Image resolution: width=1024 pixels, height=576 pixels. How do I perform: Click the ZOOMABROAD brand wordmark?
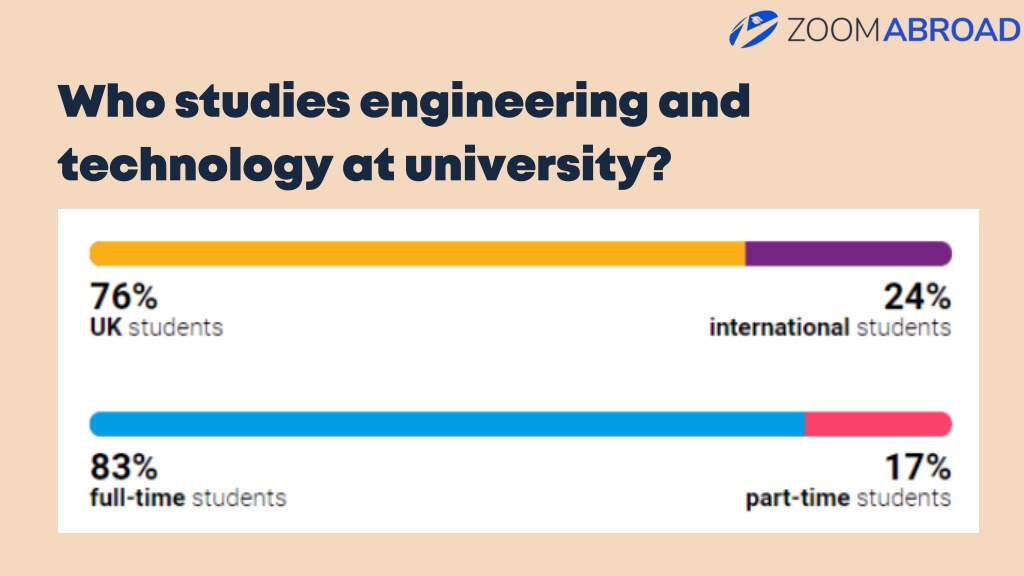point(903,30)
